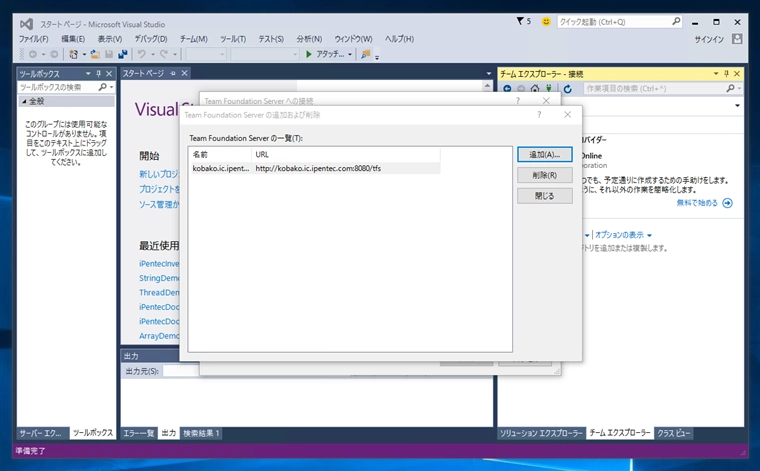Open the ツールボックス panel window options dropdown

[x=88, y=74]
